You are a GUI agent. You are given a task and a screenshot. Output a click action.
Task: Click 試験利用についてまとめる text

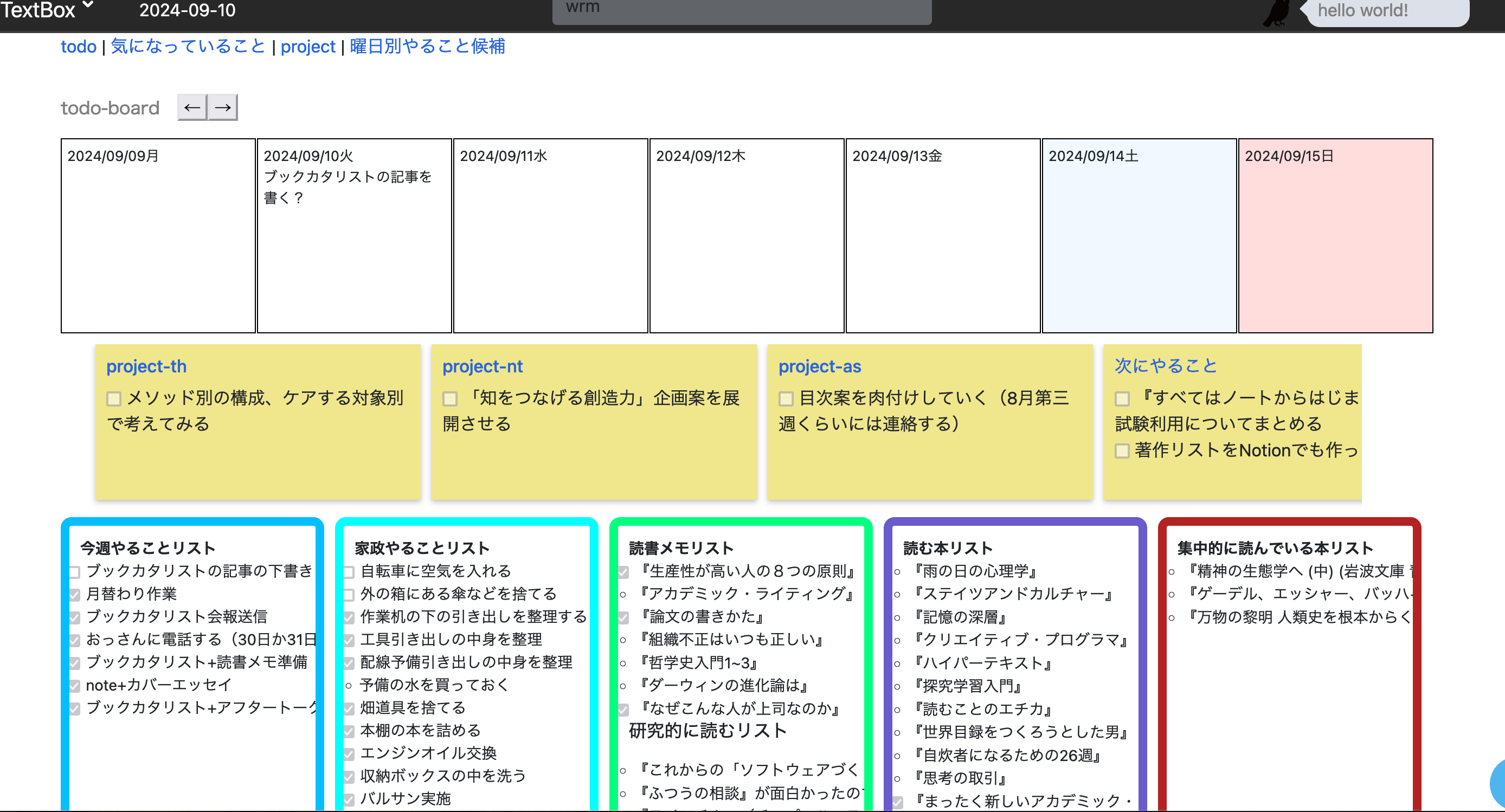click(x=1218, y=423)
